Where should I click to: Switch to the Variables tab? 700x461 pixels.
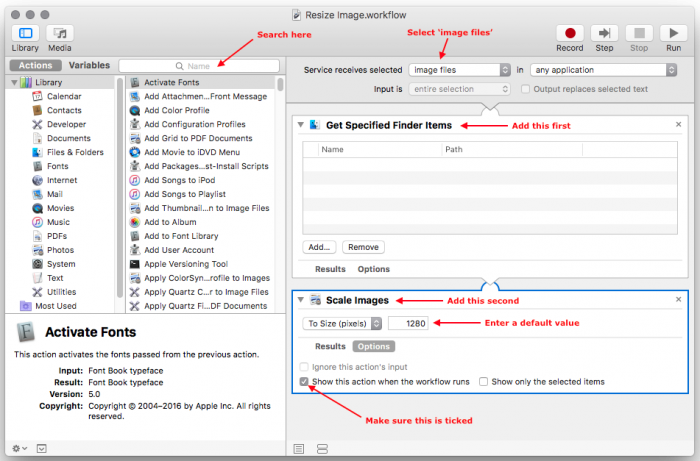89,65
